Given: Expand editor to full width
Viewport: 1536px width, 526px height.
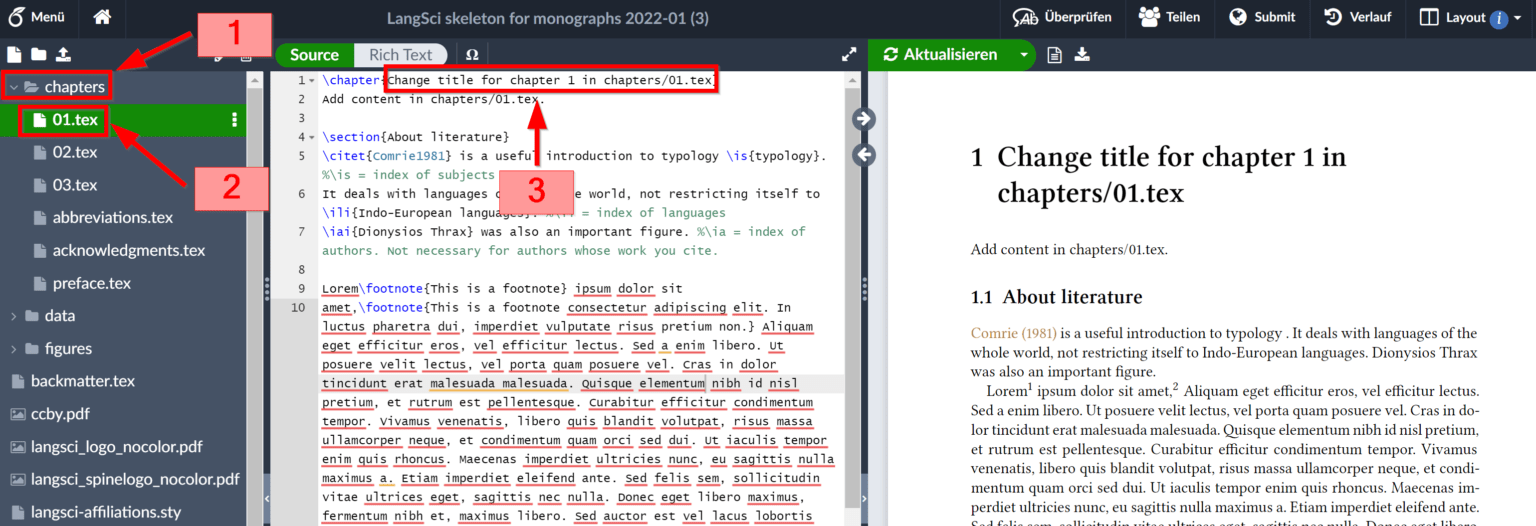Looking at the screenshot, I should coord(849,55).
